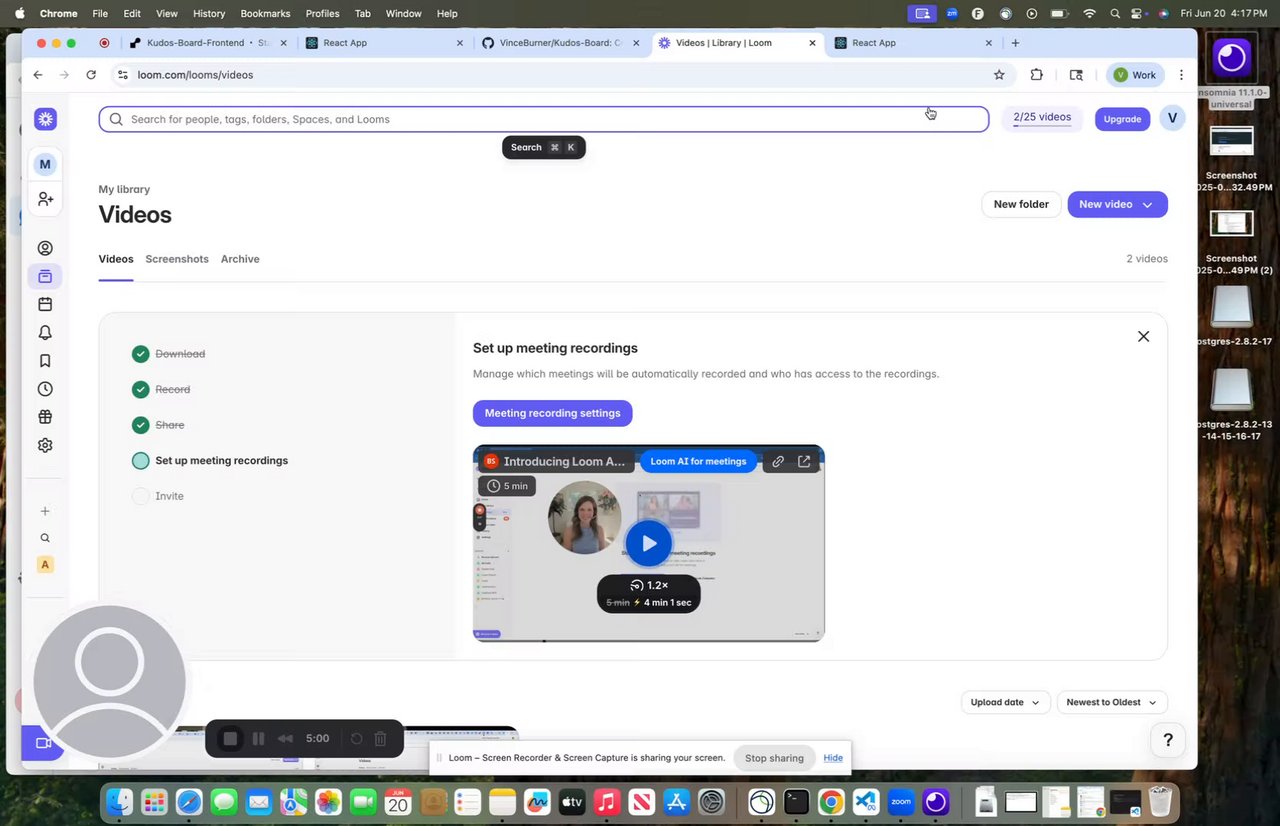Open VS Code from the dock
The width and height of the screenshot is (1280, 826).
pyautogui.click(x=866, y=802)
